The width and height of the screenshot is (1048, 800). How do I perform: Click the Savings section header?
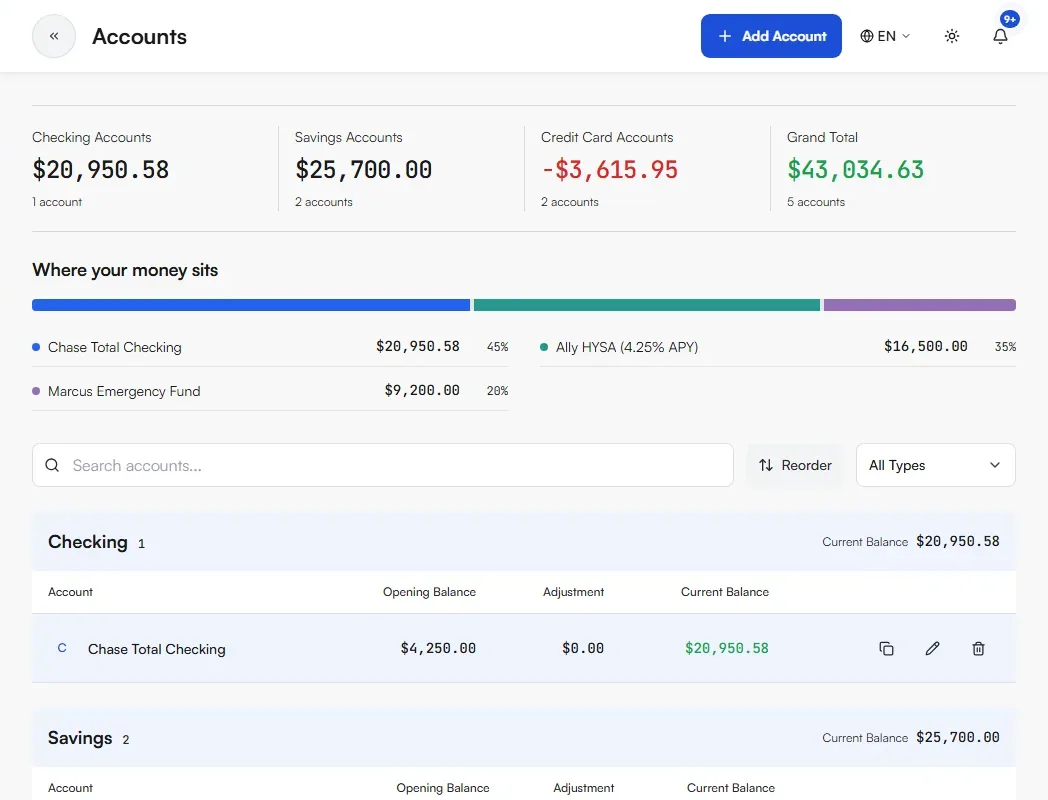(x=524, y=738)
